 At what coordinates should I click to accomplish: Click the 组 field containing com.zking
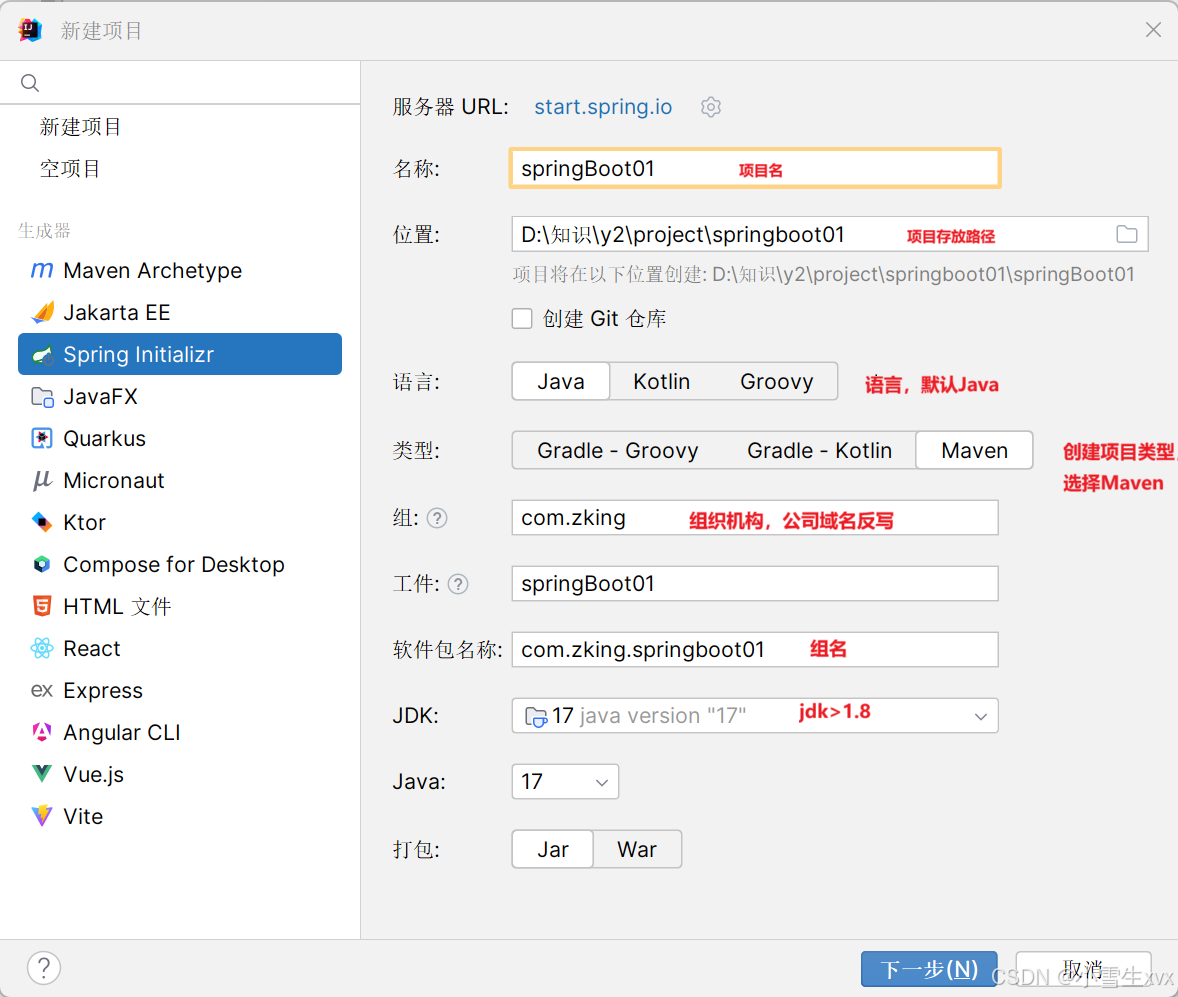click(x=755, y=518)
